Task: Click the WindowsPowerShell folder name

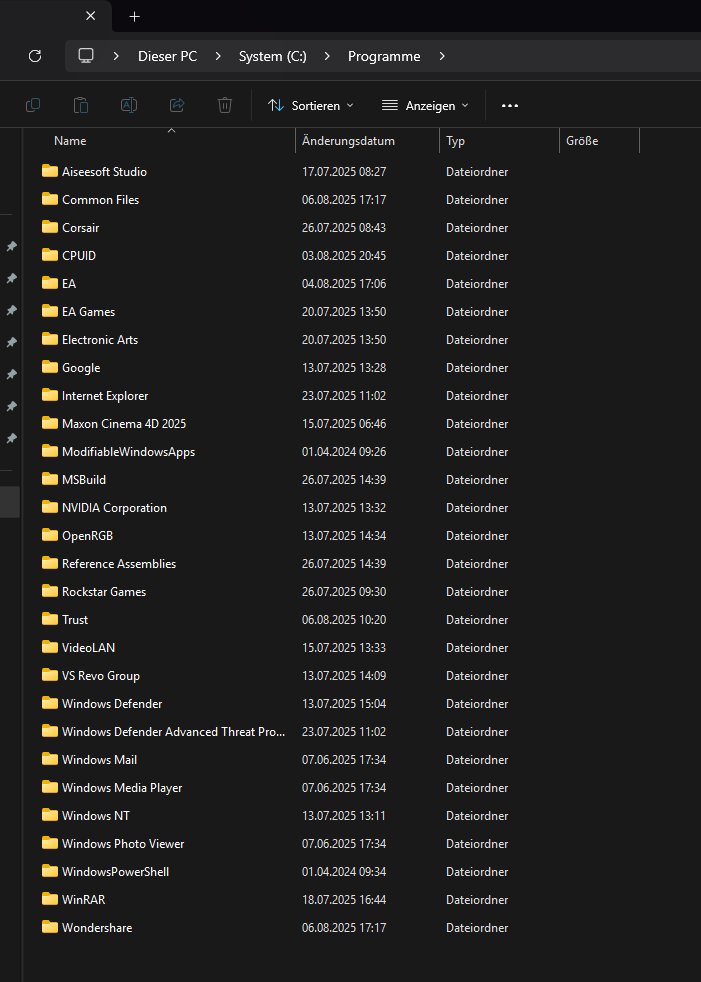Action: [x=115, y=872]
